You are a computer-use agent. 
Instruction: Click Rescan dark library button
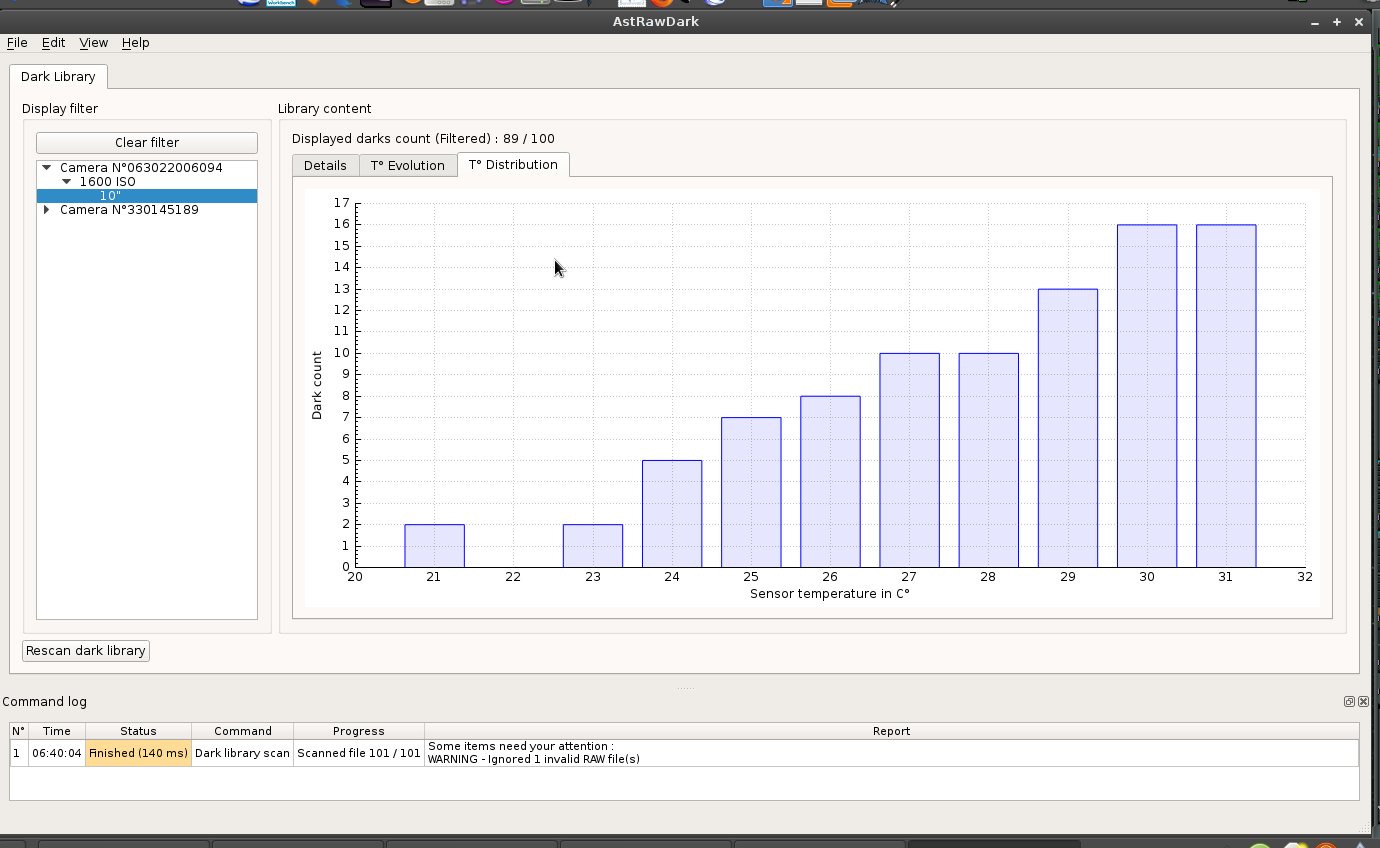[x=86, y=651]
